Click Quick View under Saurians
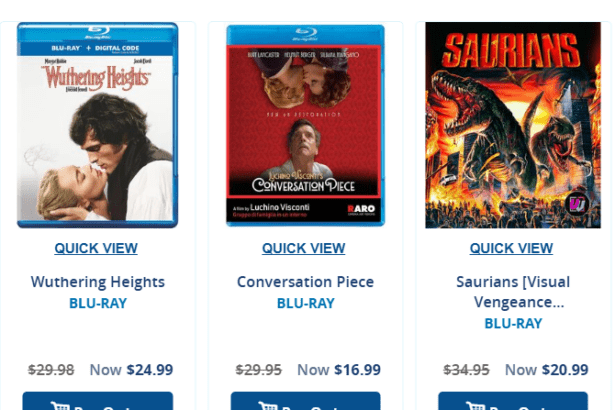The image size is (615, 410). (x=511, y=248)
